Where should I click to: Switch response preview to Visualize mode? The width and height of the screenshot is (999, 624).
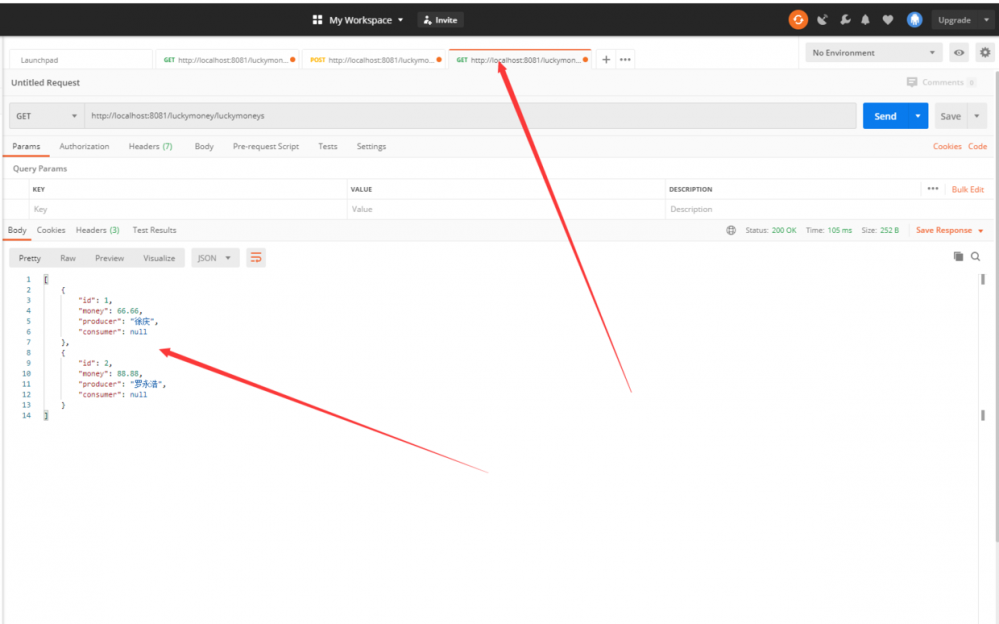(159, 257)
